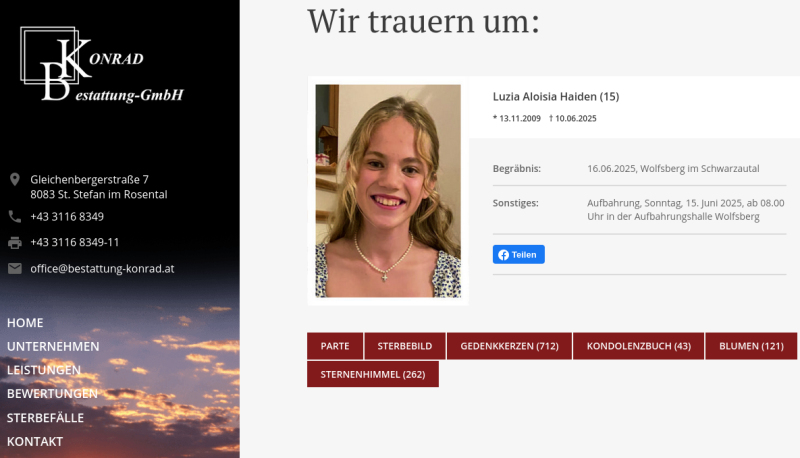800x458 pixels.
Task: Click the Gleichenbergerstraße 7 address text
Action: click(90, 180)
